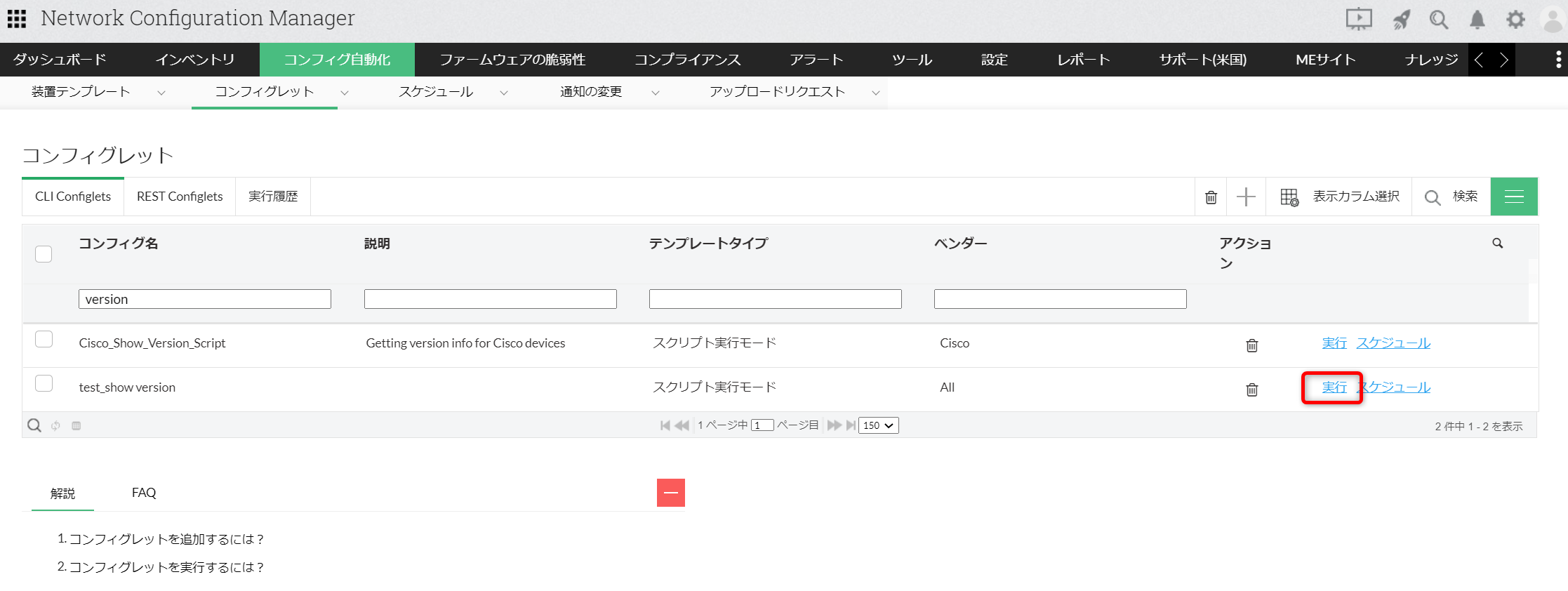This screenshot has height=591, width=1568.
Task: Select the CLI Configlets tab
Action: pos(73,197)
